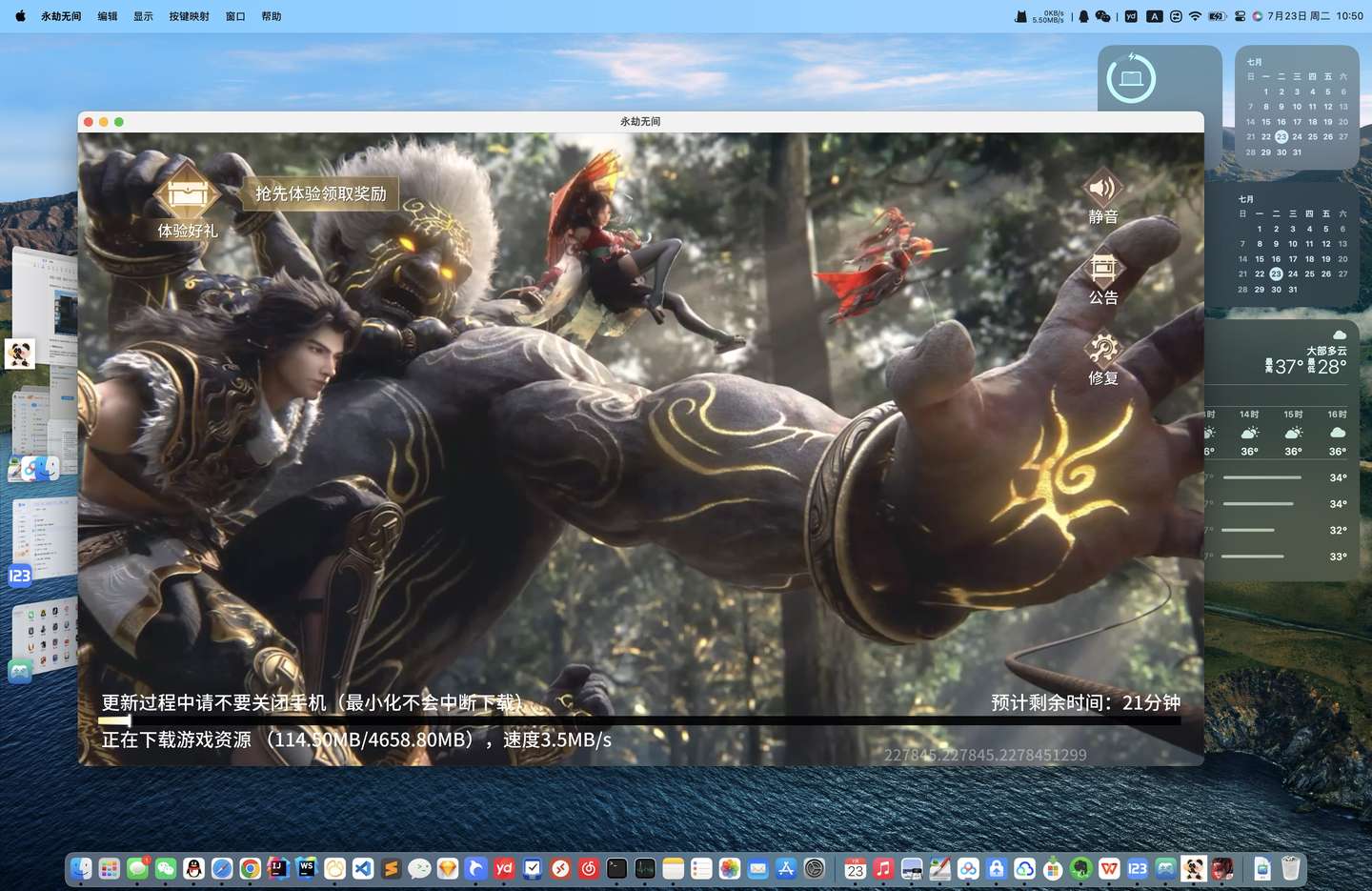Open Photos from the dock
The image size is (1372, 891).
[x=730, y=868]
